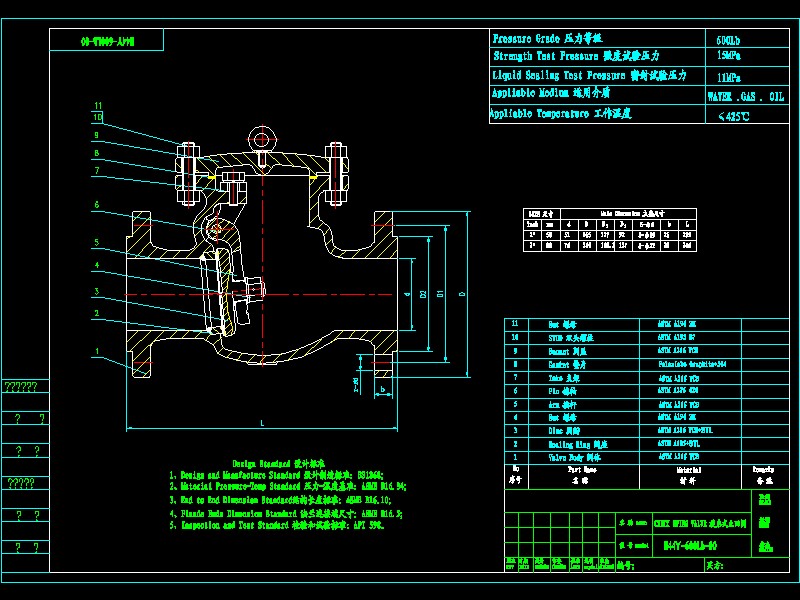Click design standard line 1 'BS1868'

tap(277, 475)
